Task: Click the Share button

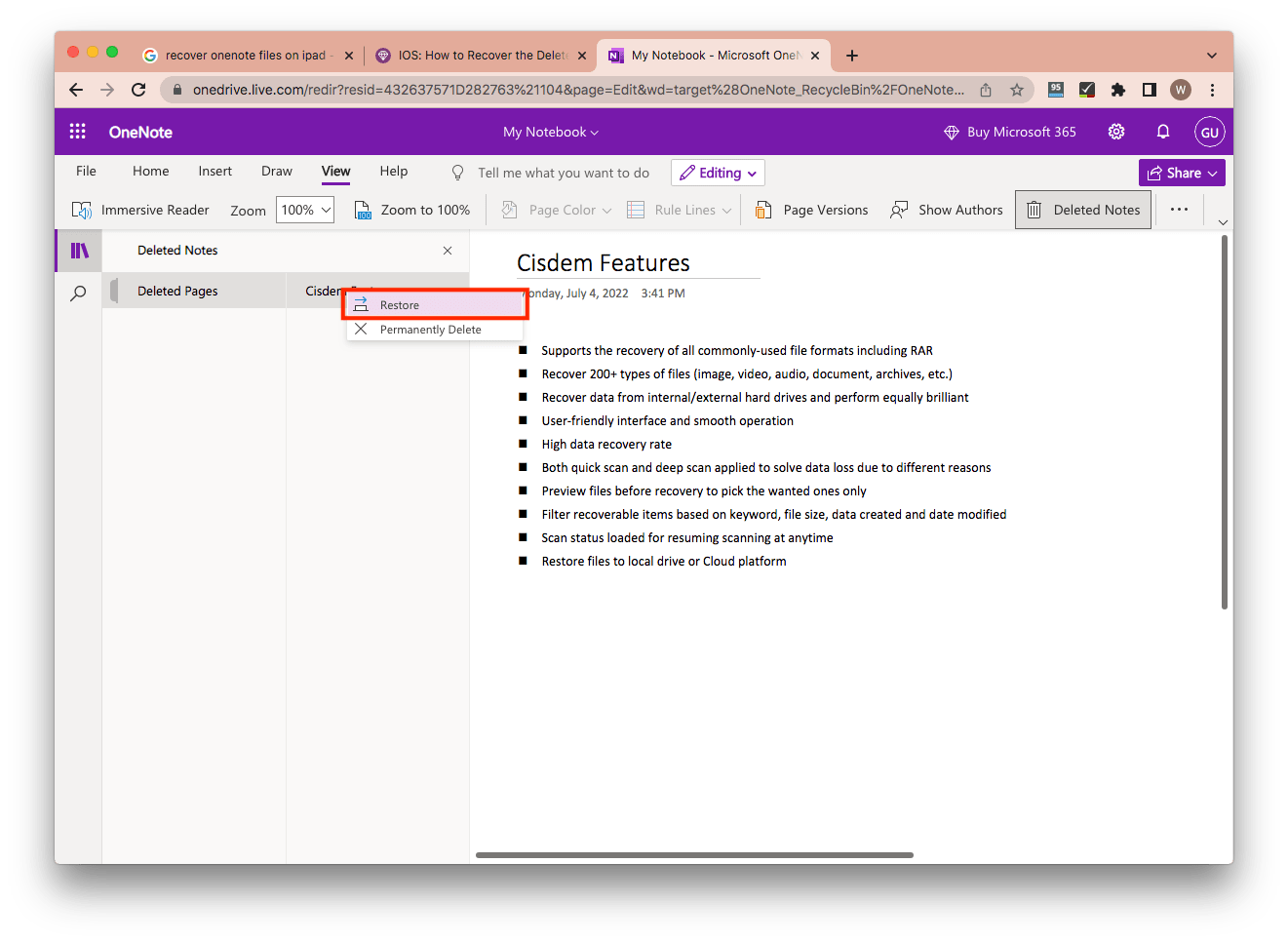Action: pos(1182,173)
